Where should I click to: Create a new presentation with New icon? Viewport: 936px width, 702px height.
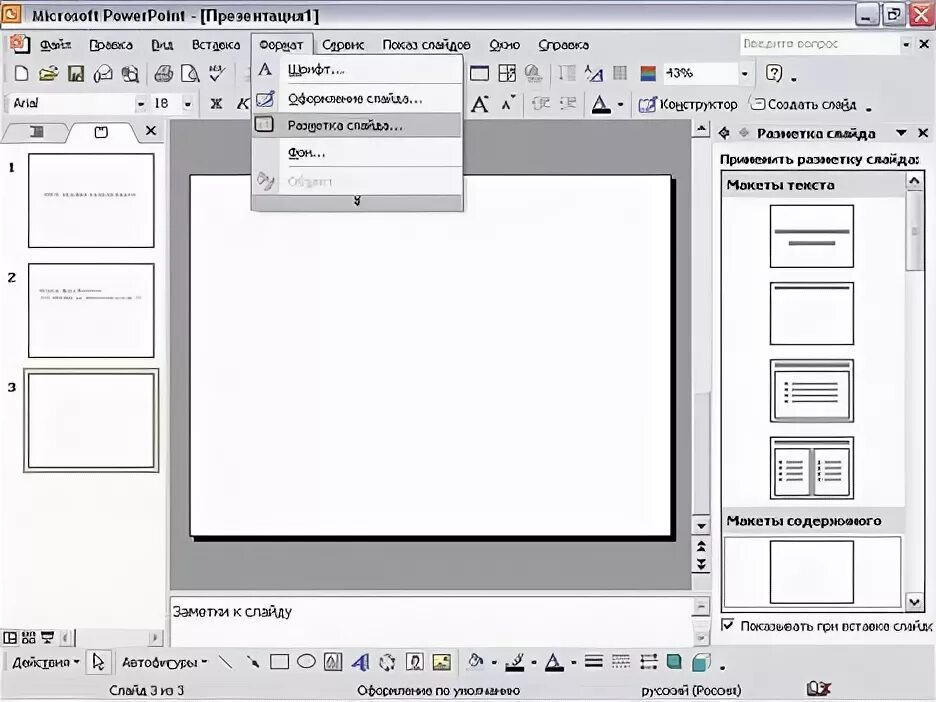click(21, 74)
